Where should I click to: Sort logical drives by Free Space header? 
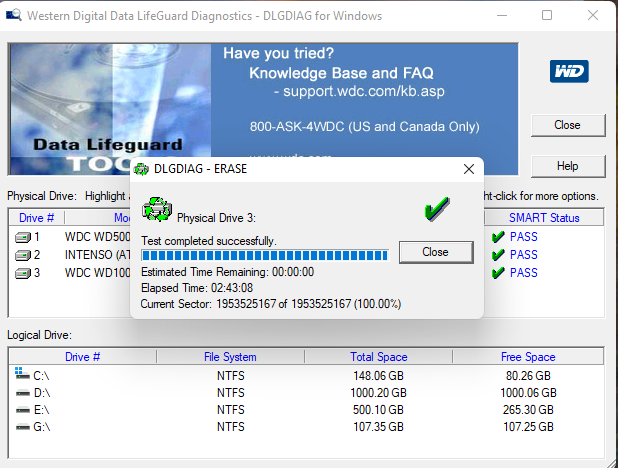click(x=528, y=357)
